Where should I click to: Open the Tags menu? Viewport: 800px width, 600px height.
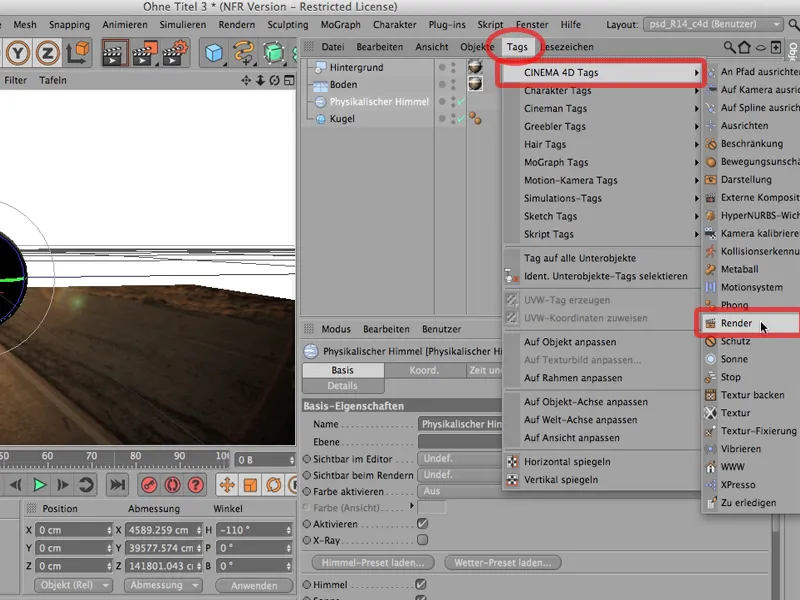pyautogui.click(x=517, y=47)
